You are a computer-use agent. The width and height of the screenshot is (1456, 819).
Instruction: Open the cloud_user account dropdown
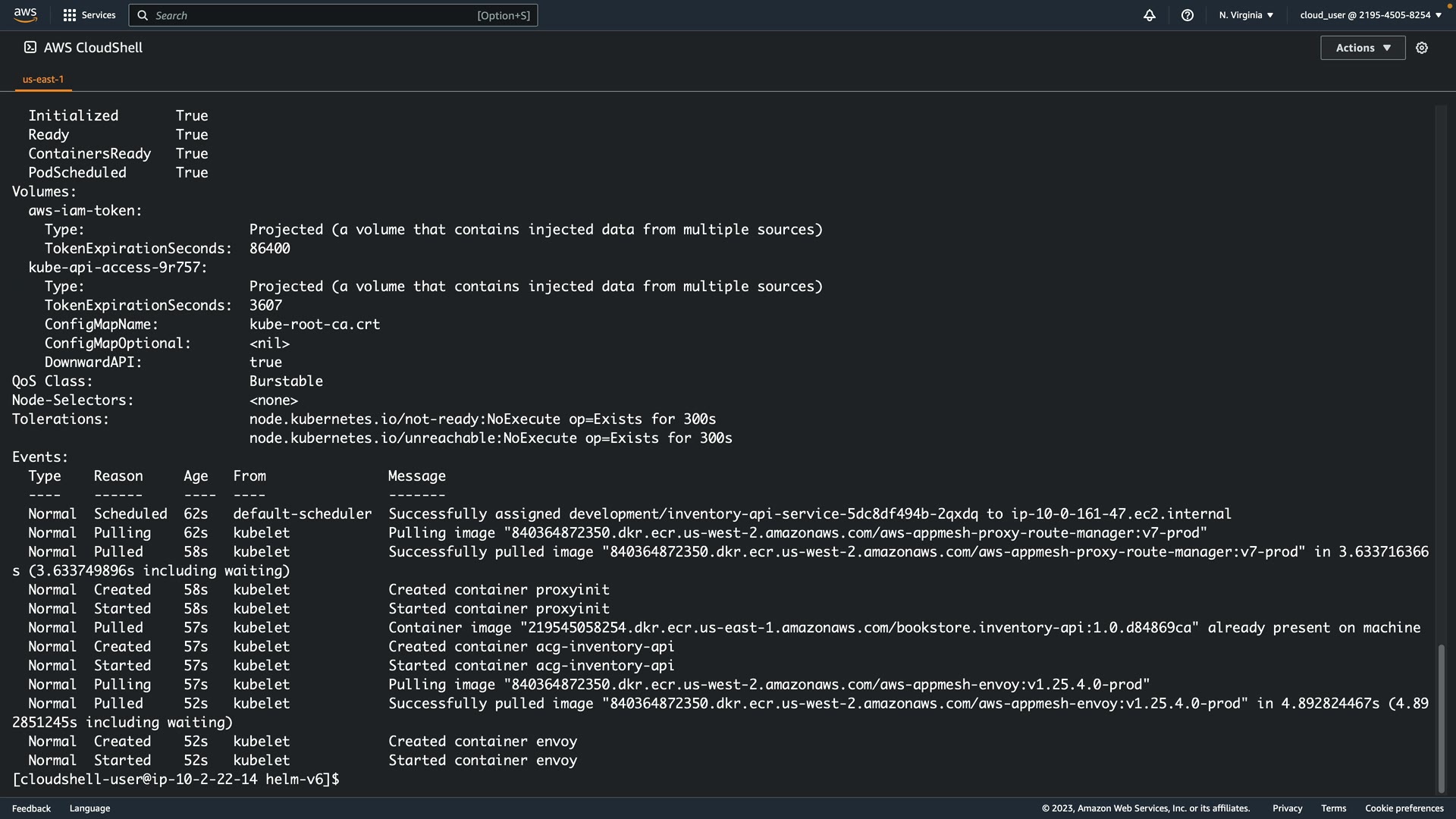coord(1370,15)
